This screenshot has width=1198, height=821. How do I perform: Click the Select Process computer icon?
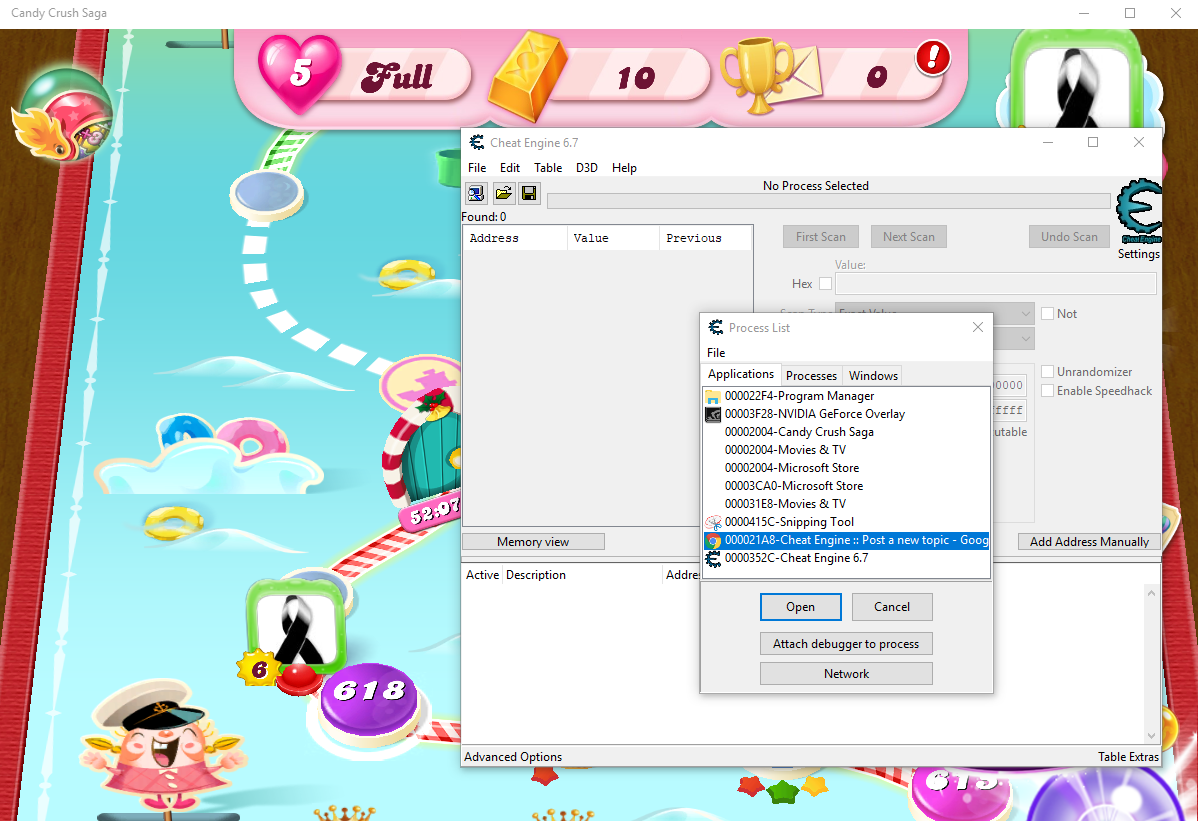[477, 194]
